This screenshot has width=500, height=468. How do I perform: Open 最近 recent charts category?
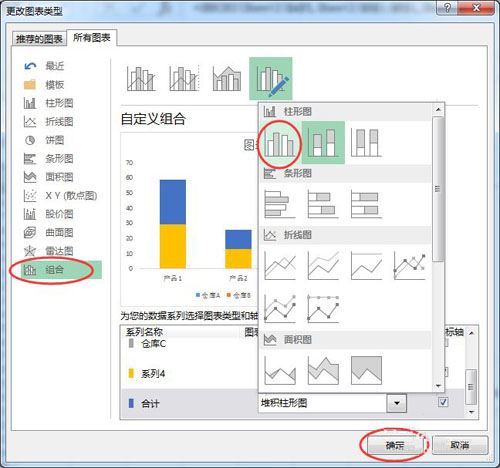coord(61,66)
